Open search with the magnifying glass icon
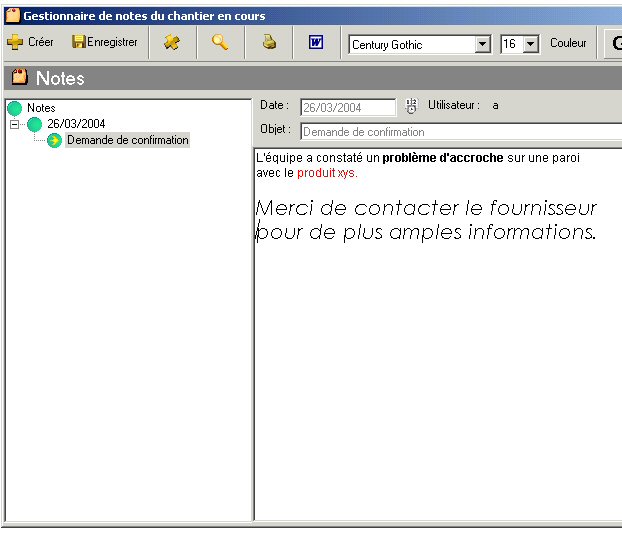Viewport: 622px width, 534px height. point(220,42)
